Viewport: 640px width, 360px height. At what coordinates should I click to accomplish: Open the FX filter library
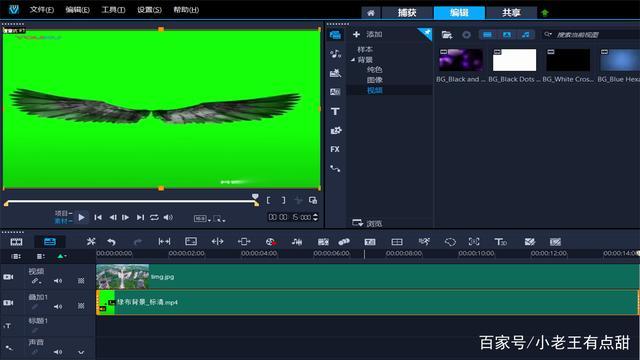point(335,149)
